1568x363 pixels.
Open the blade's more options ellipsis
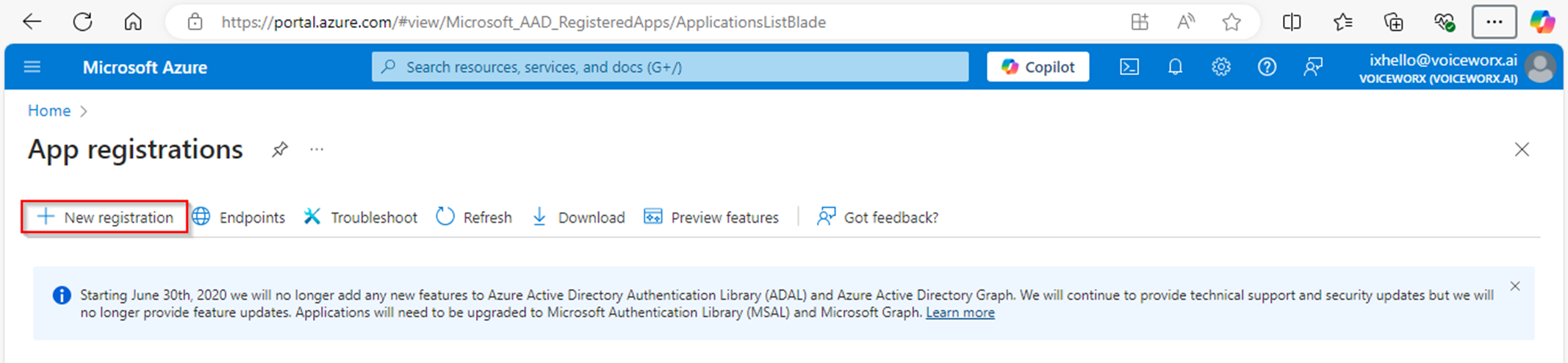(317, 150)
